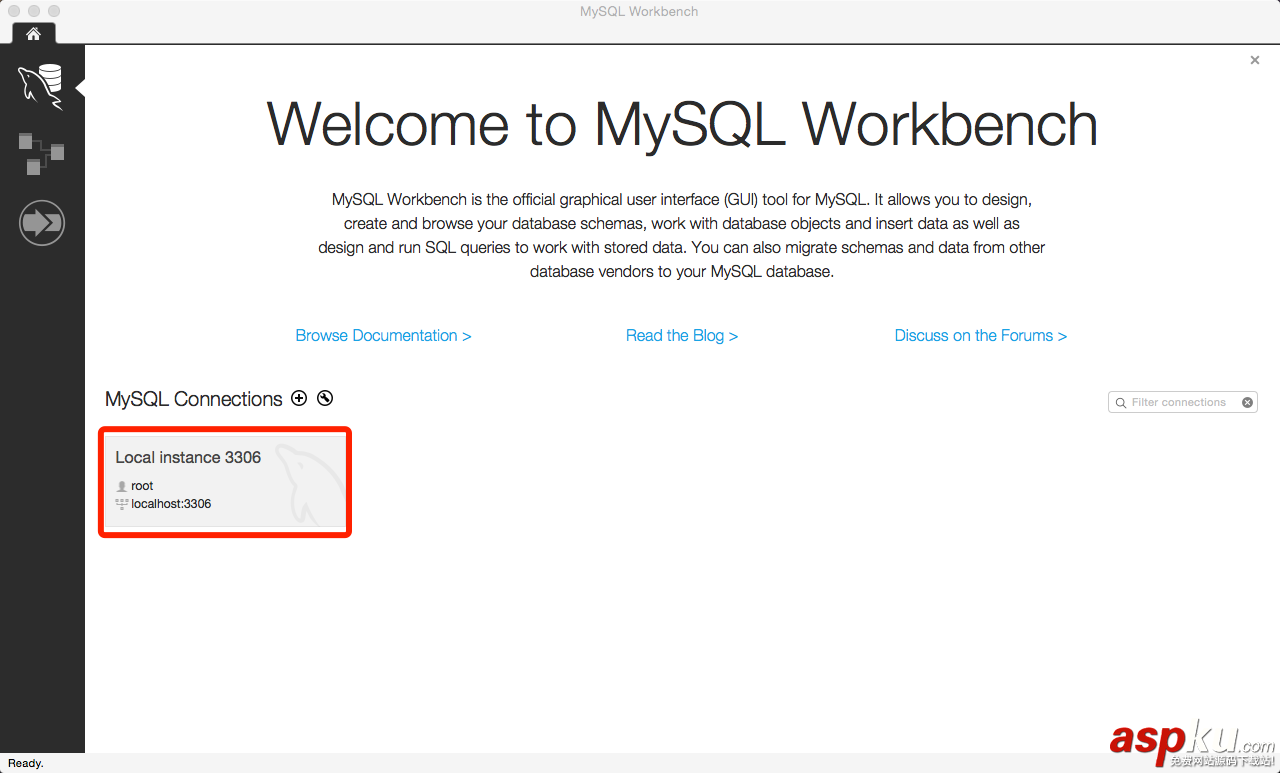Screen dimensions: 1280x773
Task: Dismiss the welcome panel with the top-right x
Action: 1255,60
